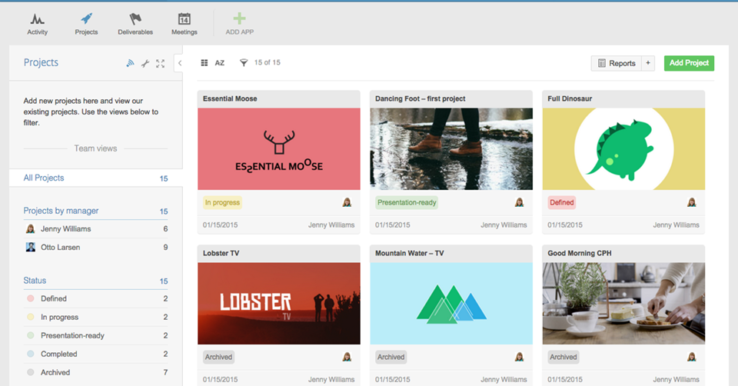
Task: Click In progress badge on Essential Moose
Action: point(223,202)
